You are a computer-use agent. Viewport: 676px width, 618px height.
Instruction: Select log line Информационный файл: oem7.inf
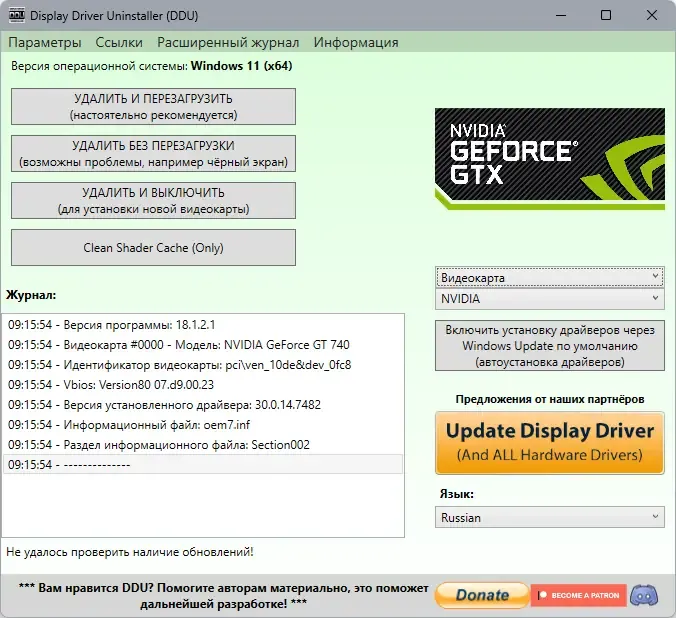pyautogui.click(x=203, y=425)
